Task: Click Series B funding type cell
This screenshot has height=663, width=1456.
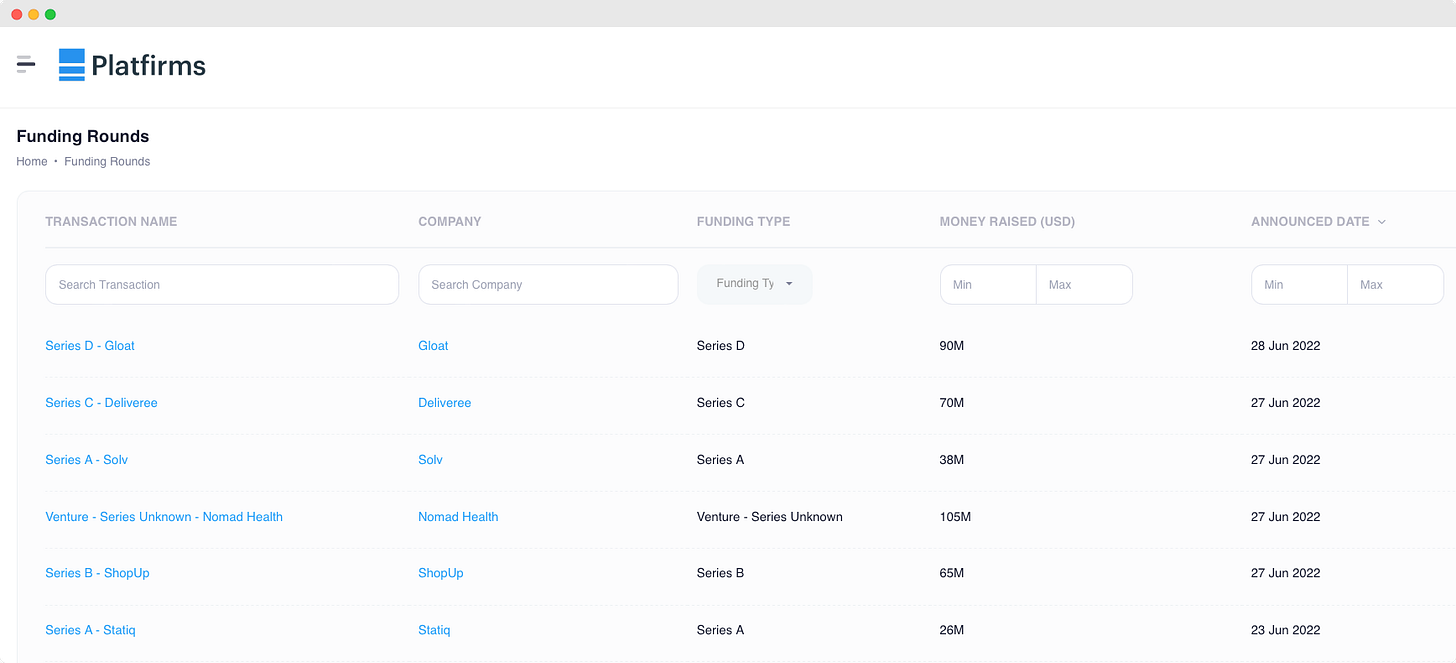Action: pos(721,573)
